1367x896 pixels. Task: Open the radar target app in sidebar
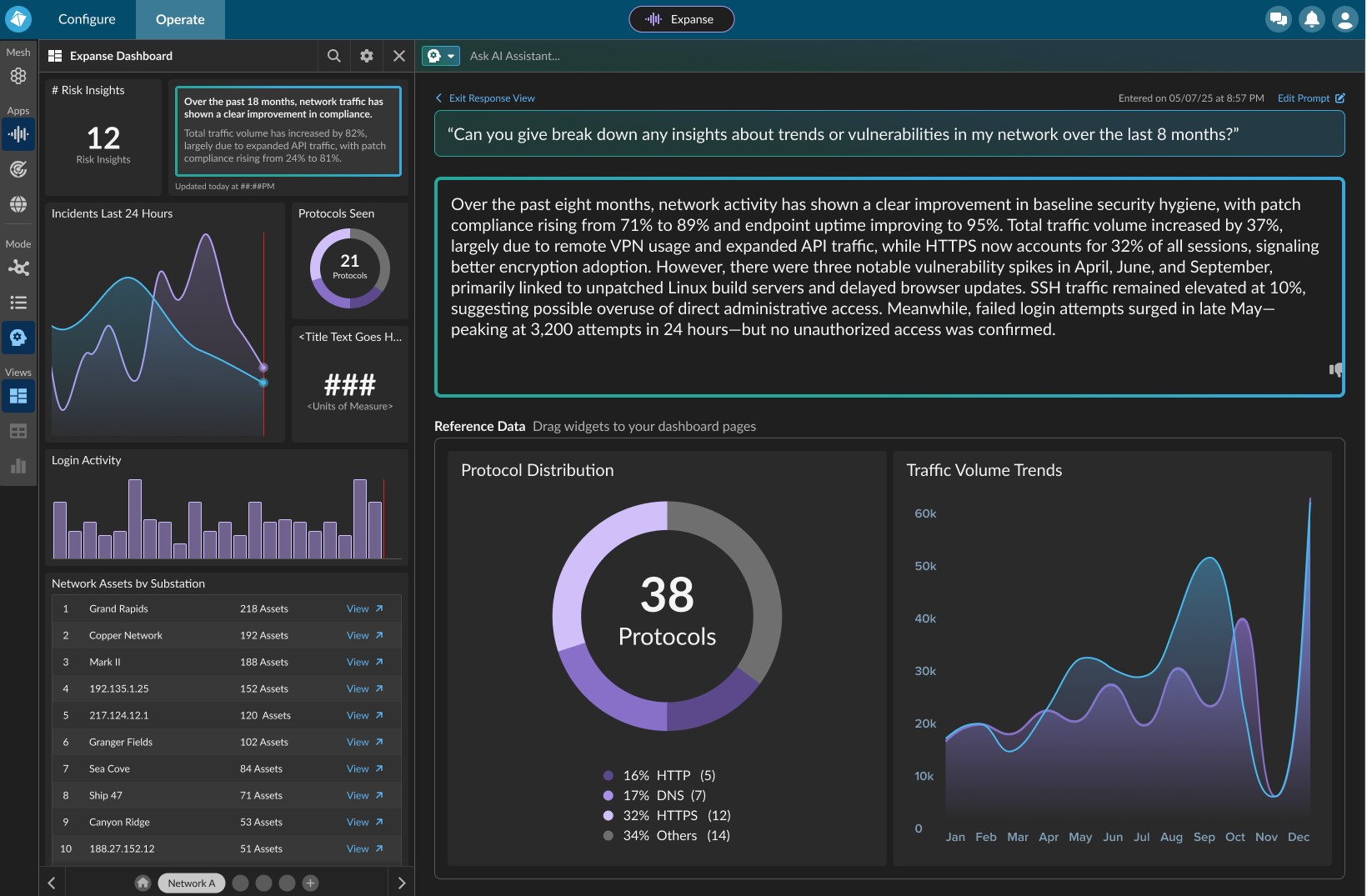18,169
